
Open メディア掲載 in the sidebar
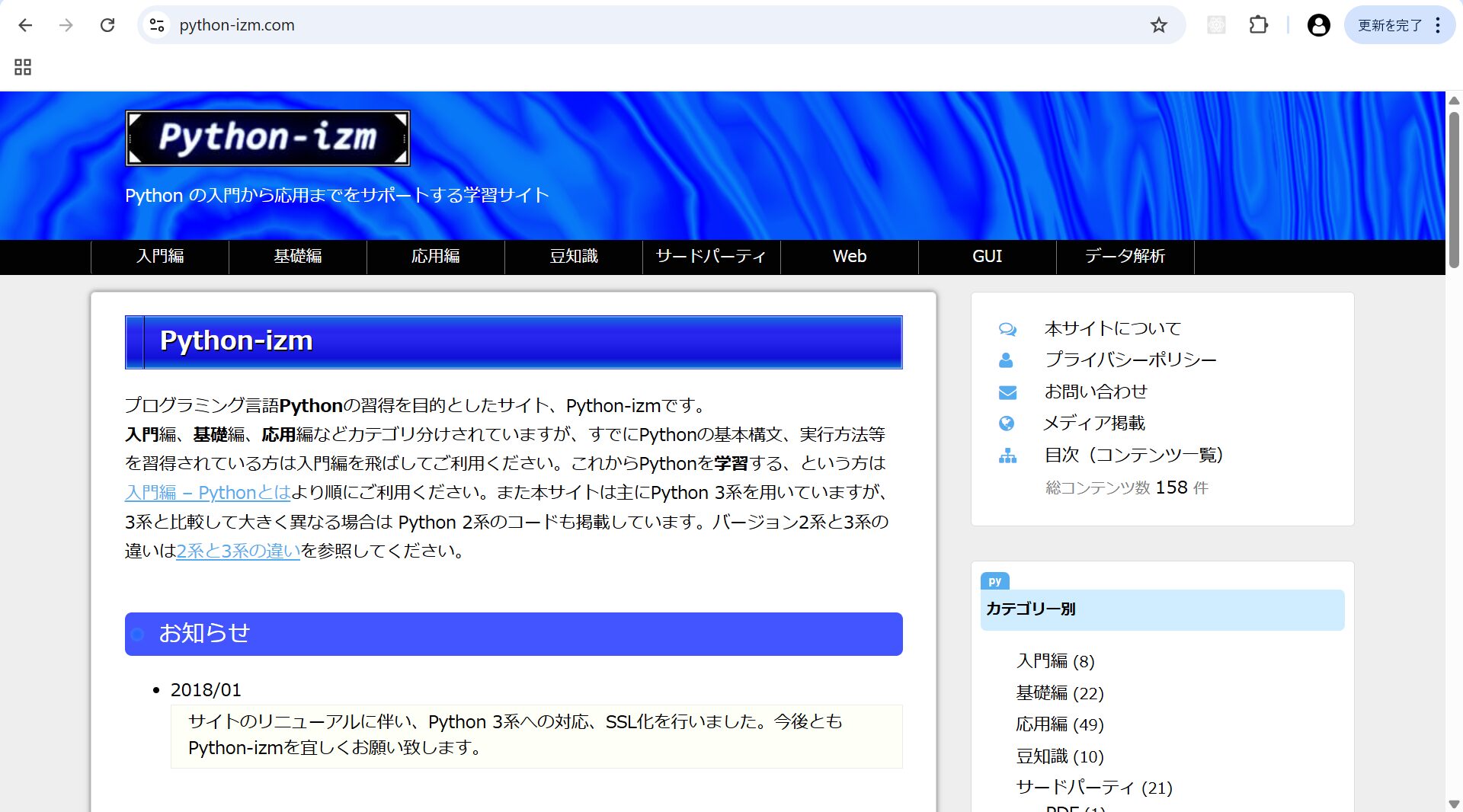pos(1094,424)
